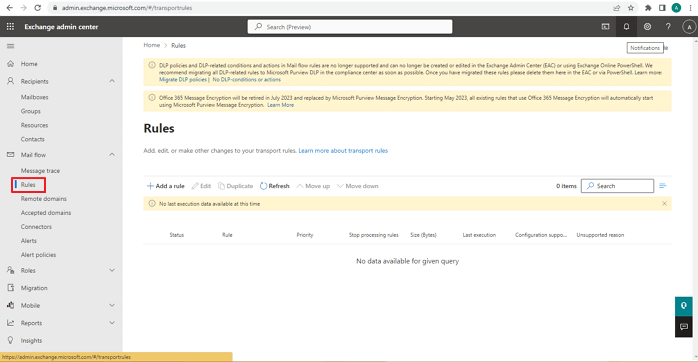Share this page from address bar
The image size is (698, 362).
point(617,8)
